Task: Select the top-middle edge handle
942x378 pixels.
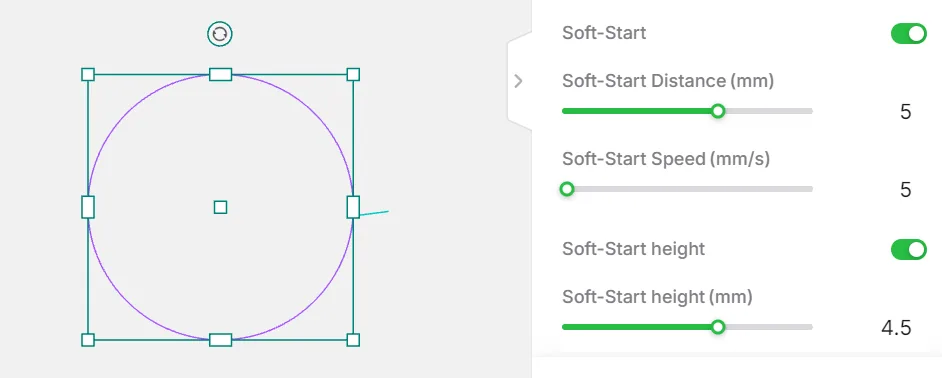Action: click(220, 75)
